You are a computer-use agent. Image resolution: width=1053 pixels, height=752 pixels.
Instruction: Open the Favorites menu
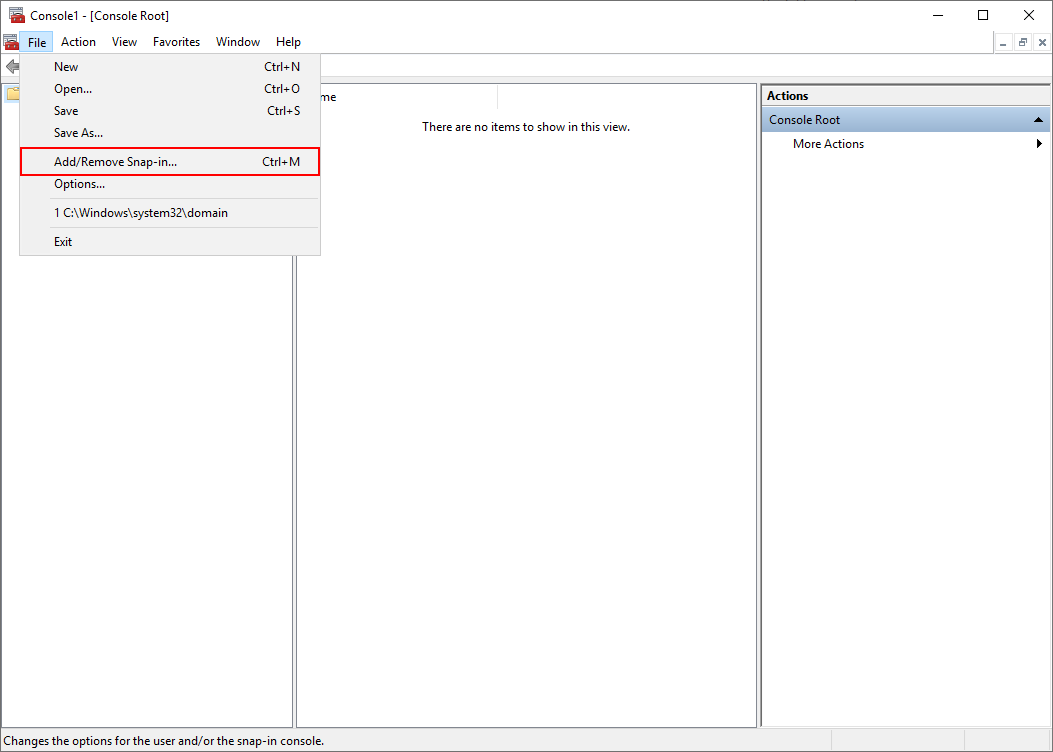click(176, 42)
